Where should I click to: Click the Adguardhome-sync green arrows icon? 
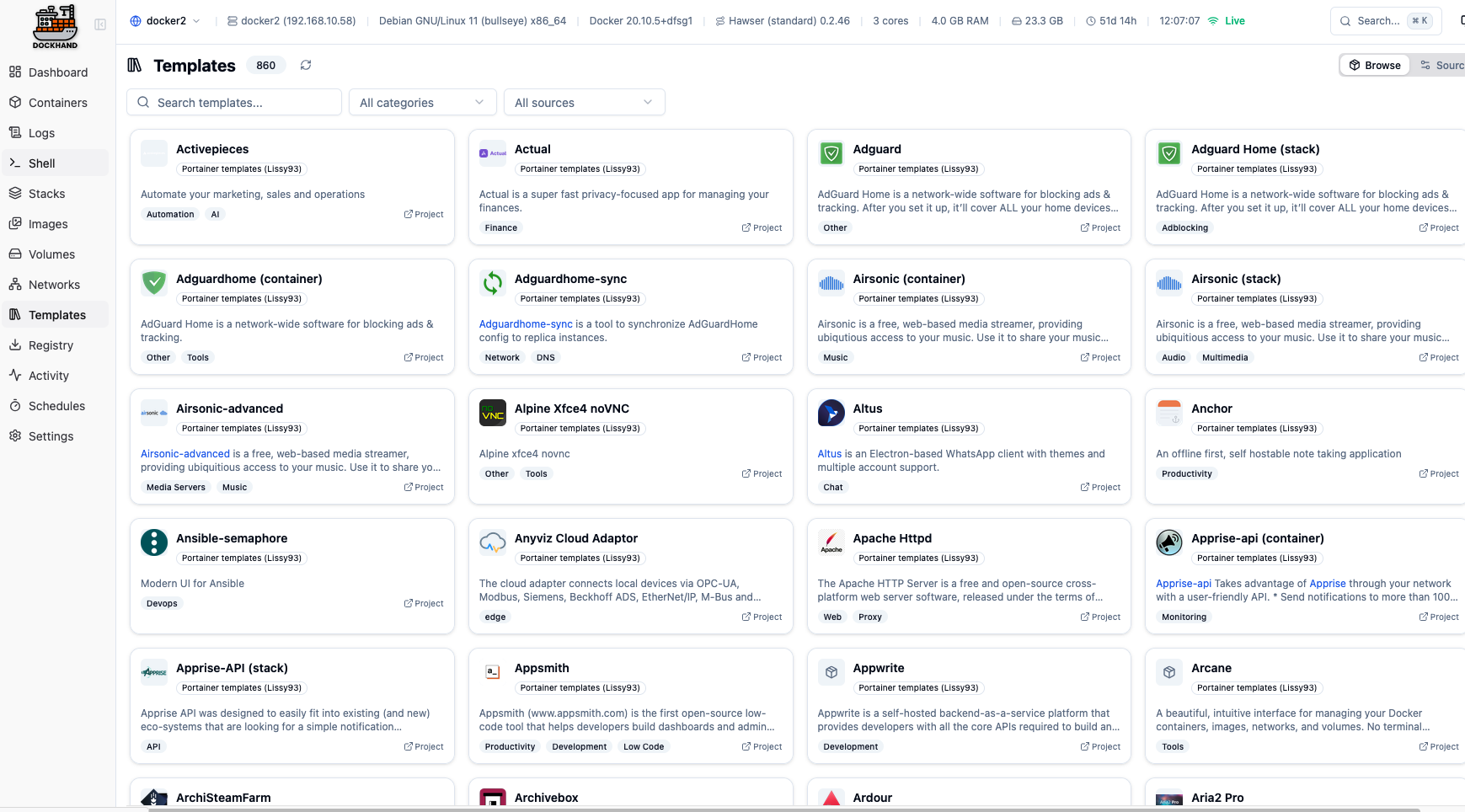493,283
